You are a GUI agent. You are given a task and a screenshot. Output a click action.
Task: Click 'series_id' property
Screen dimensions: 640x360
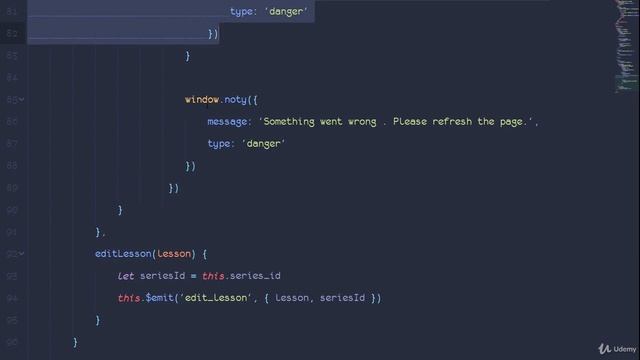(255, 276)
